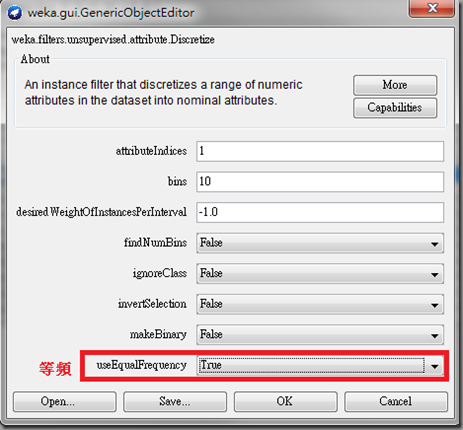Close the GenericObjectEditor window
The height and width of the screenshot is (430, 463).
(x=432, y=8)
